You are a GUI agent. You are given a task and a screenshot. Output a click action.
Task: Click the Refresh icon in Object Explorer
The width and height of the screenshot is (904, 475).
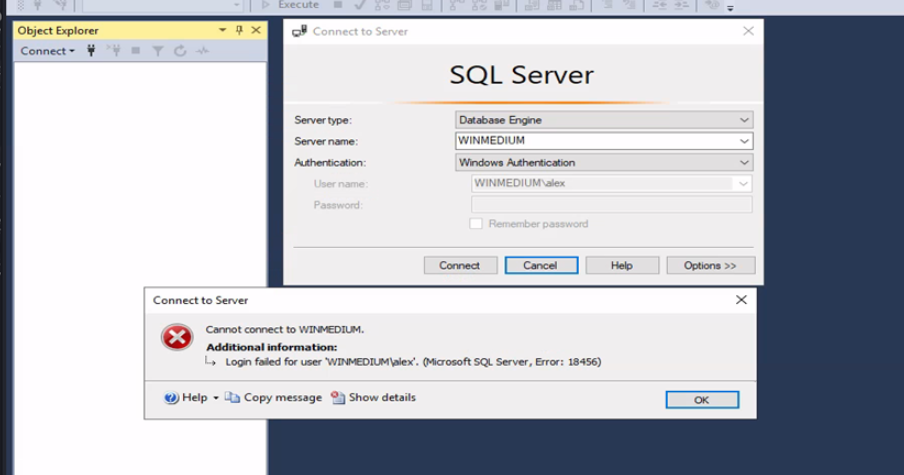pyautogui.click(x=180, y=51)
